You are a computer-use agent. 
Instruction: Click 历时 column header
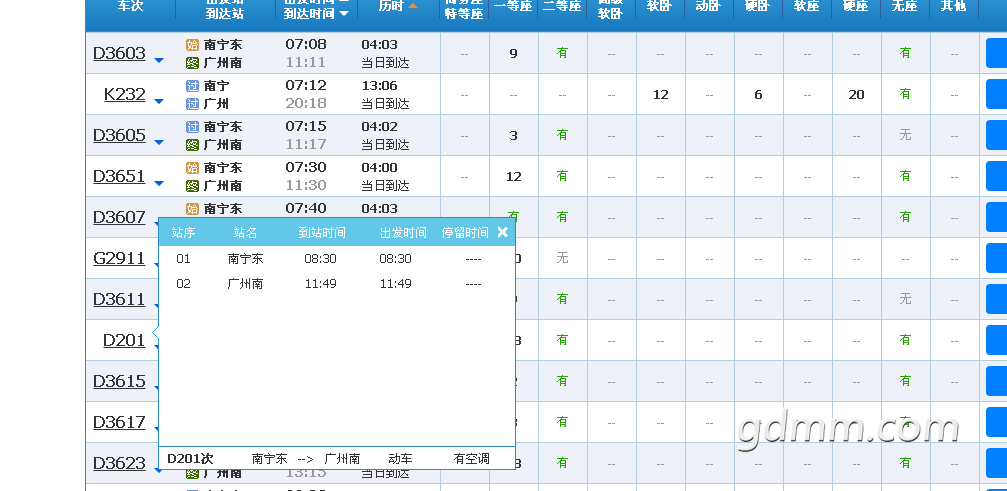(x=390, y=6)
